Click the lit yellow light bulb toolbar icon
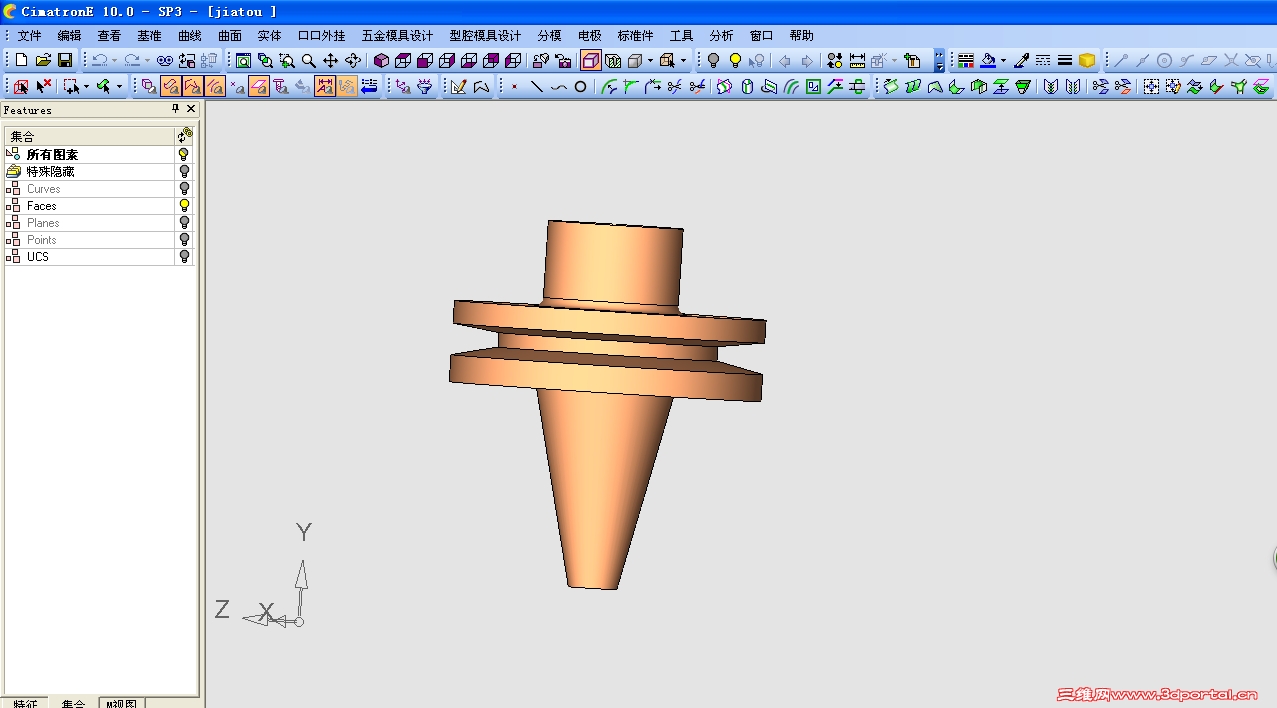1277x708 pixels. pos(735,60)
